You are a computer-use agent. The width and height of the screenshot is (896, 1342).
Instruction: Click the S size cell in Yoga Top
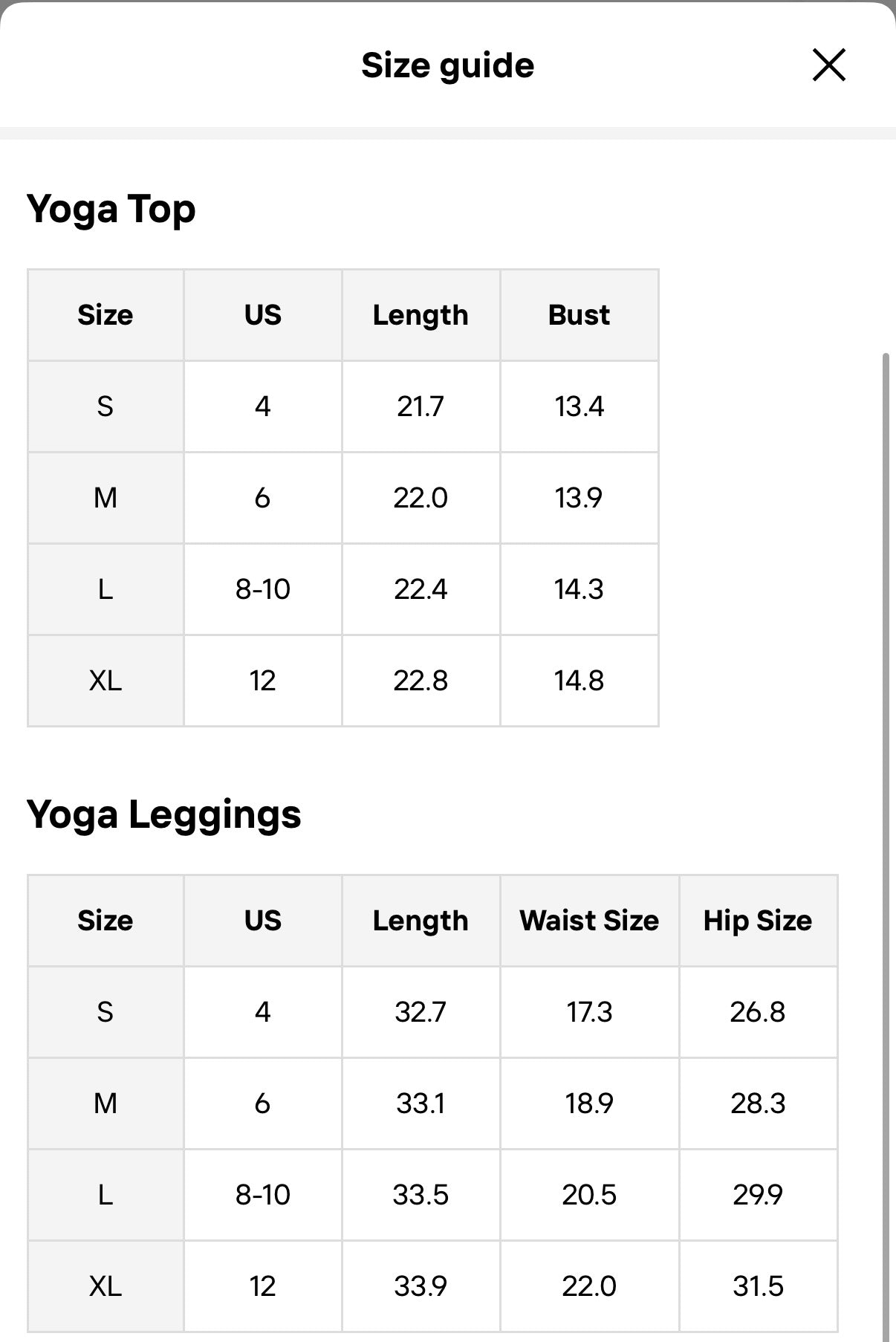pos(105,406)
